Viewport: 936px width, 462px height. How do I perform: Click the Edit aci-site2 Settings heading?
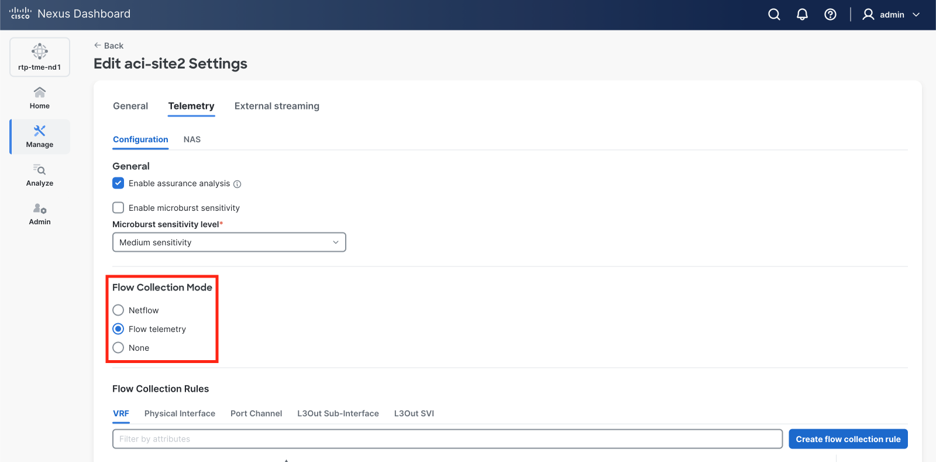(171, 63)
